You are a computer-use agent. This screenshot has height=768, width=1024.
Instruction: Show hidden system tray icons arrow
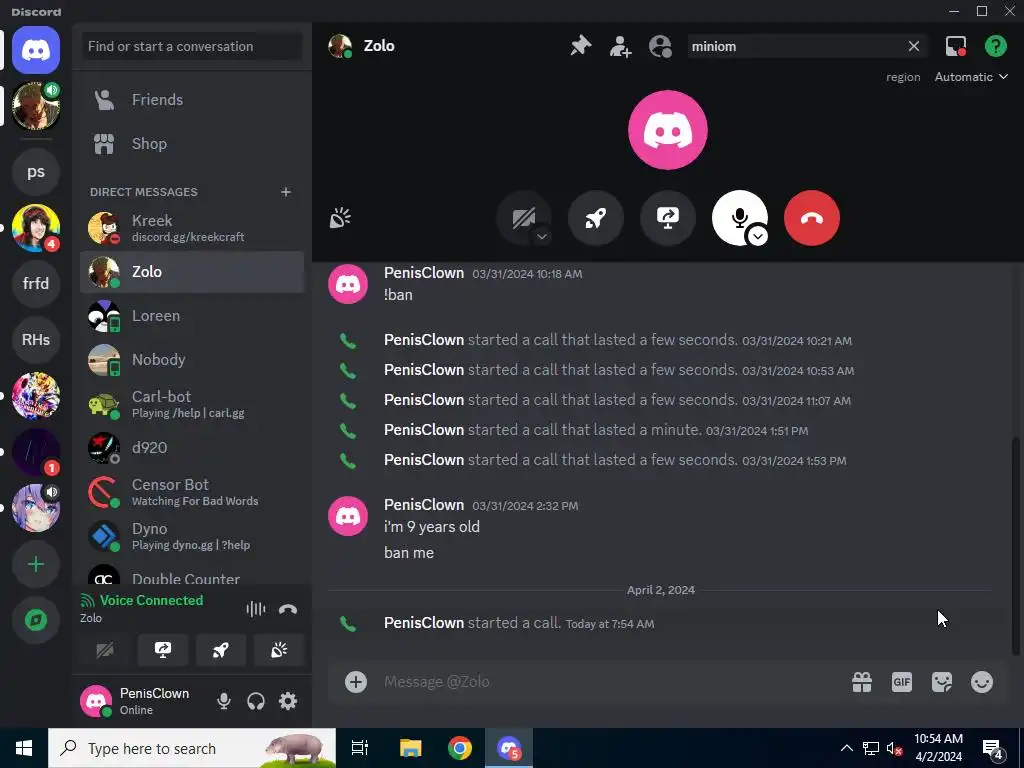tap(846, 748)
